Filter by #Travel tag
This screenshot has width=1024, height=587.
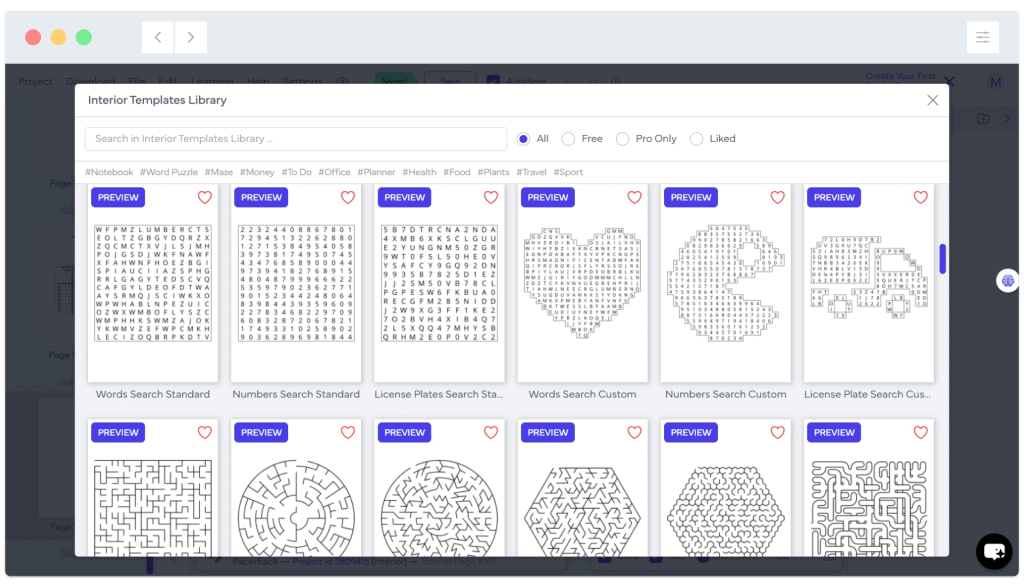(531, 172)
